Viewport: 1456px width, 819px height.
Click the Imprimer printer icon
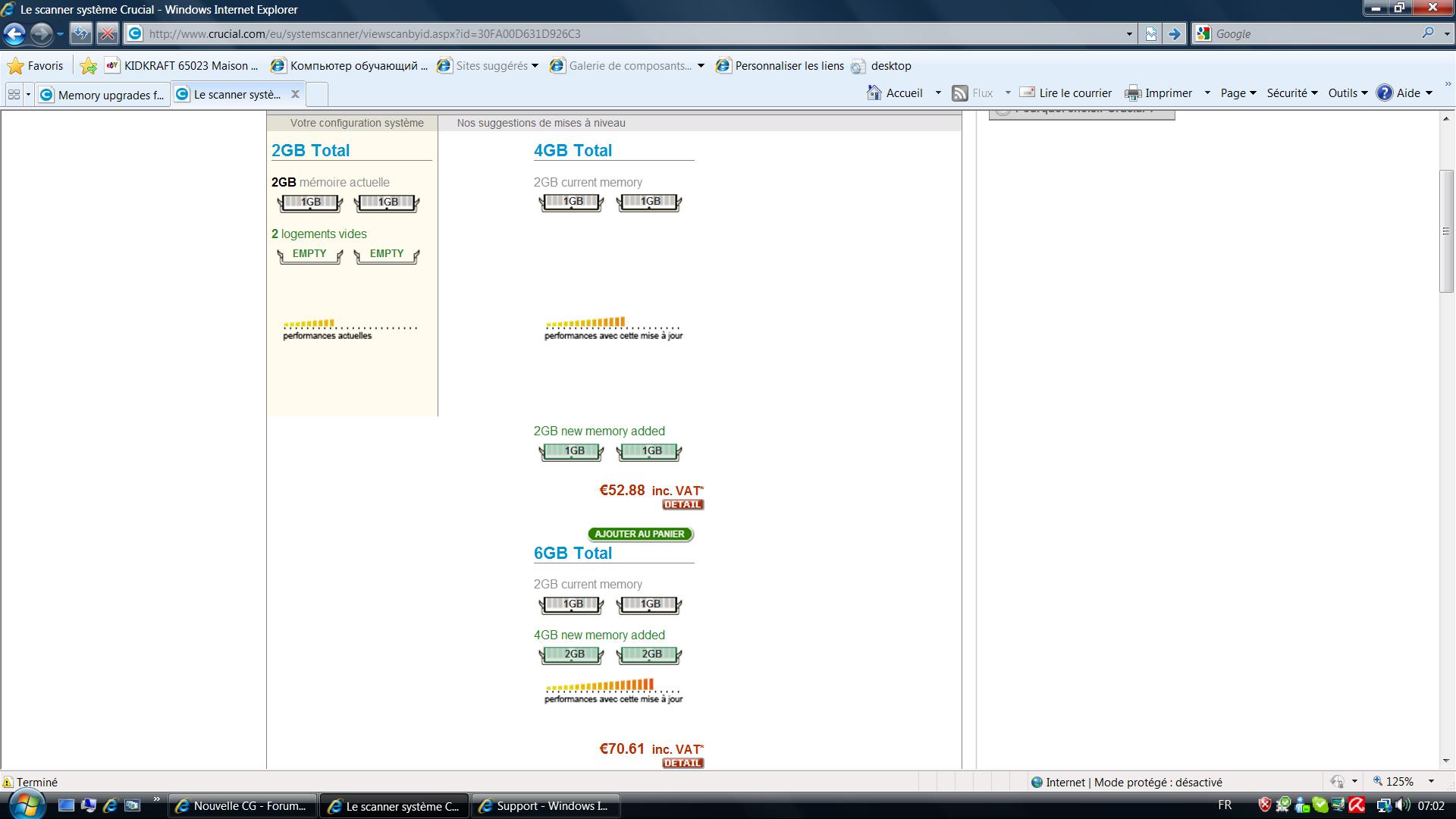(x=1133, y=93)
